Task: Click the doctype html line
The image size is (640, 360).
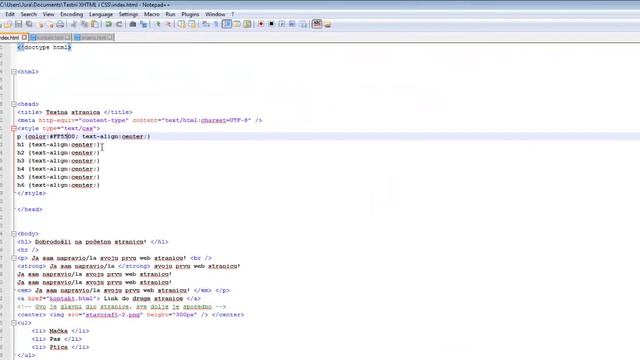Action: [x=44, y=47]
